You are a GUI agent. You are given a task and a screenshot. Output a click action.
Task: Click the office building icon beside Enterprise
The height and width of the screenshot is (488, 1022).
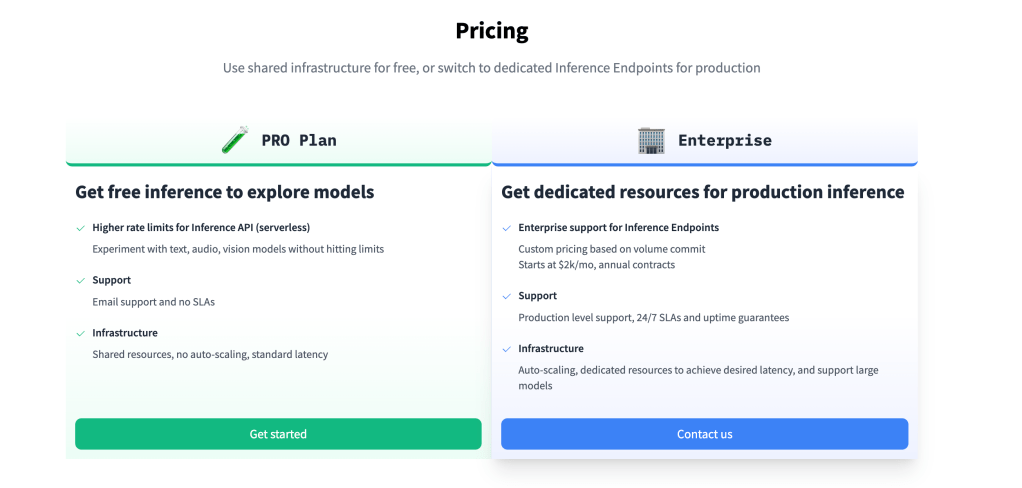click(651, 140)
